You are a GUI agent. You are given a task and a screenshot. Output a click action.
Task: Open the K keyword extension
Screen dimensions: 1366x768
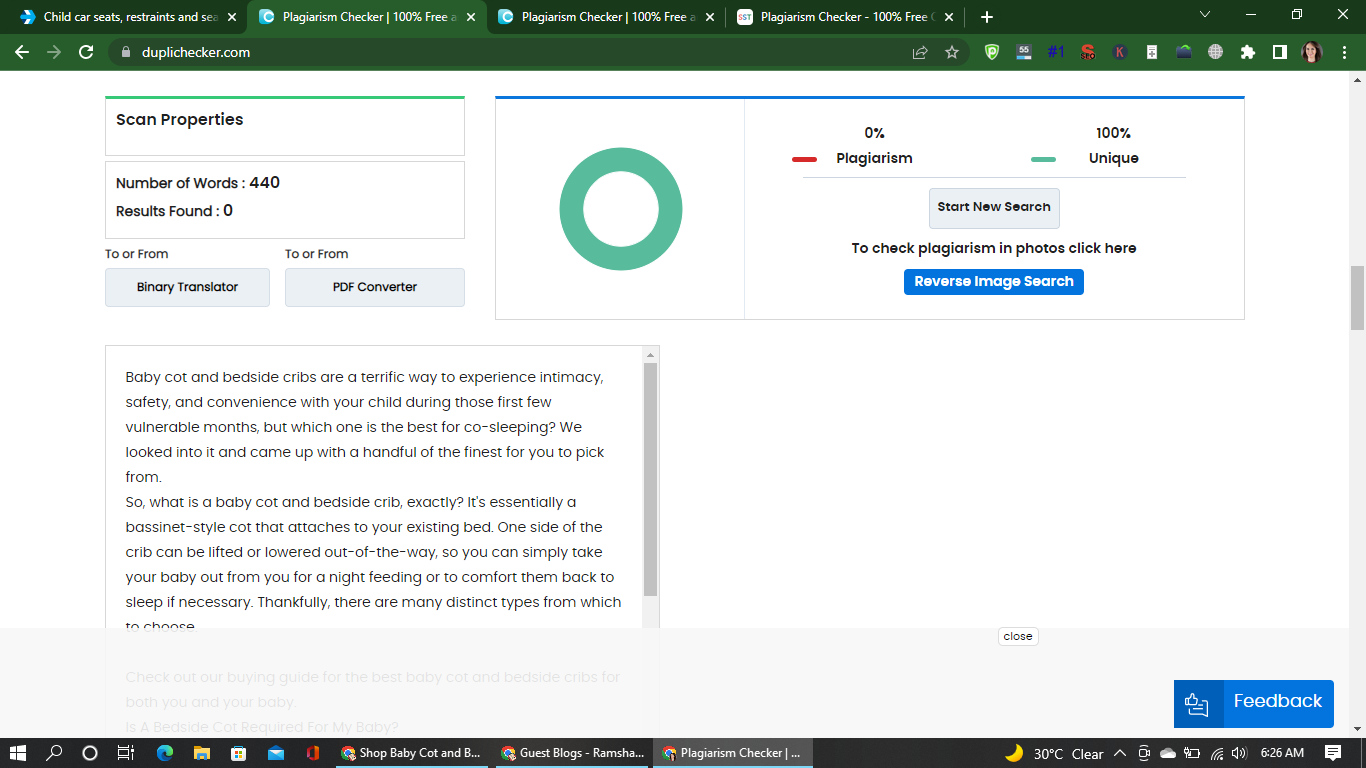pos(1120,52)
